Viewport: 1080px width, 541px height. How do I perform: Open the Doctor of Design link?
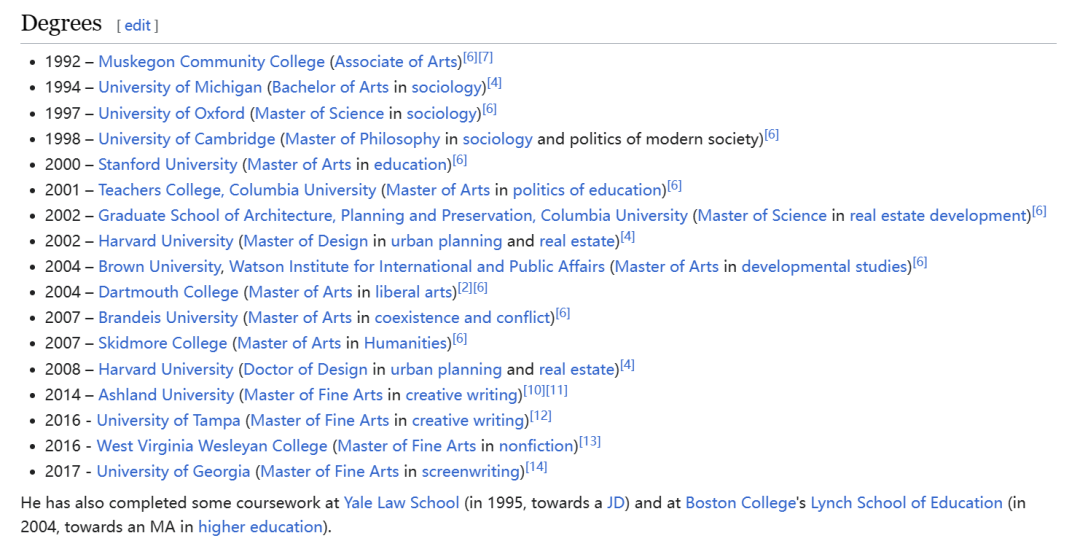point(305,369)
